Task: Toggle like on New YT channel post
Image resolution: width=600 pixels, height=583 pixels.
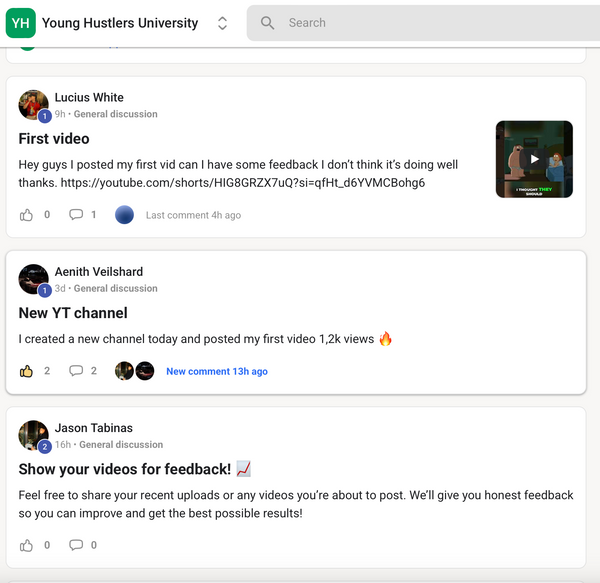Action: tap(27, 371)
